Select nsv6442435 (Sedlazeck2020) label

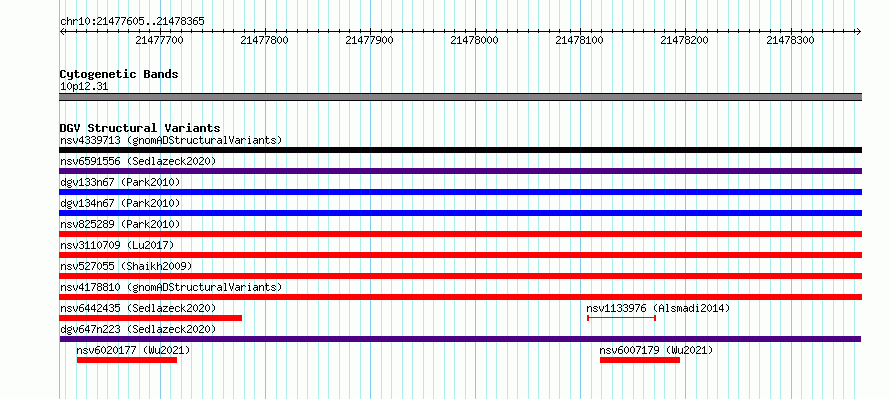pos(138,308)
